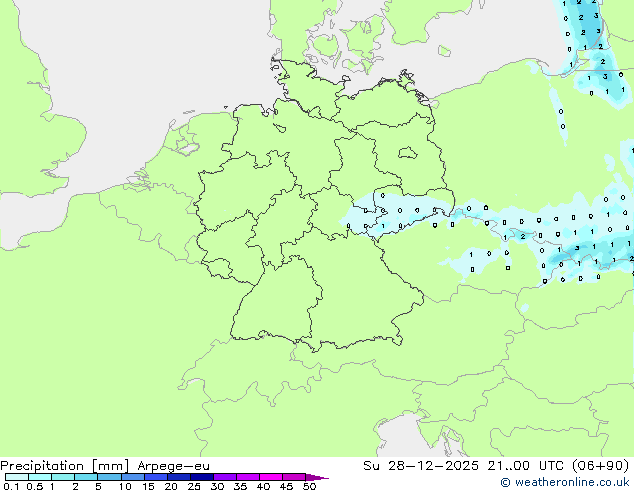Click the legend label '50'
The width and height of the screenshot is (634, 490).
tap(309, 486)
